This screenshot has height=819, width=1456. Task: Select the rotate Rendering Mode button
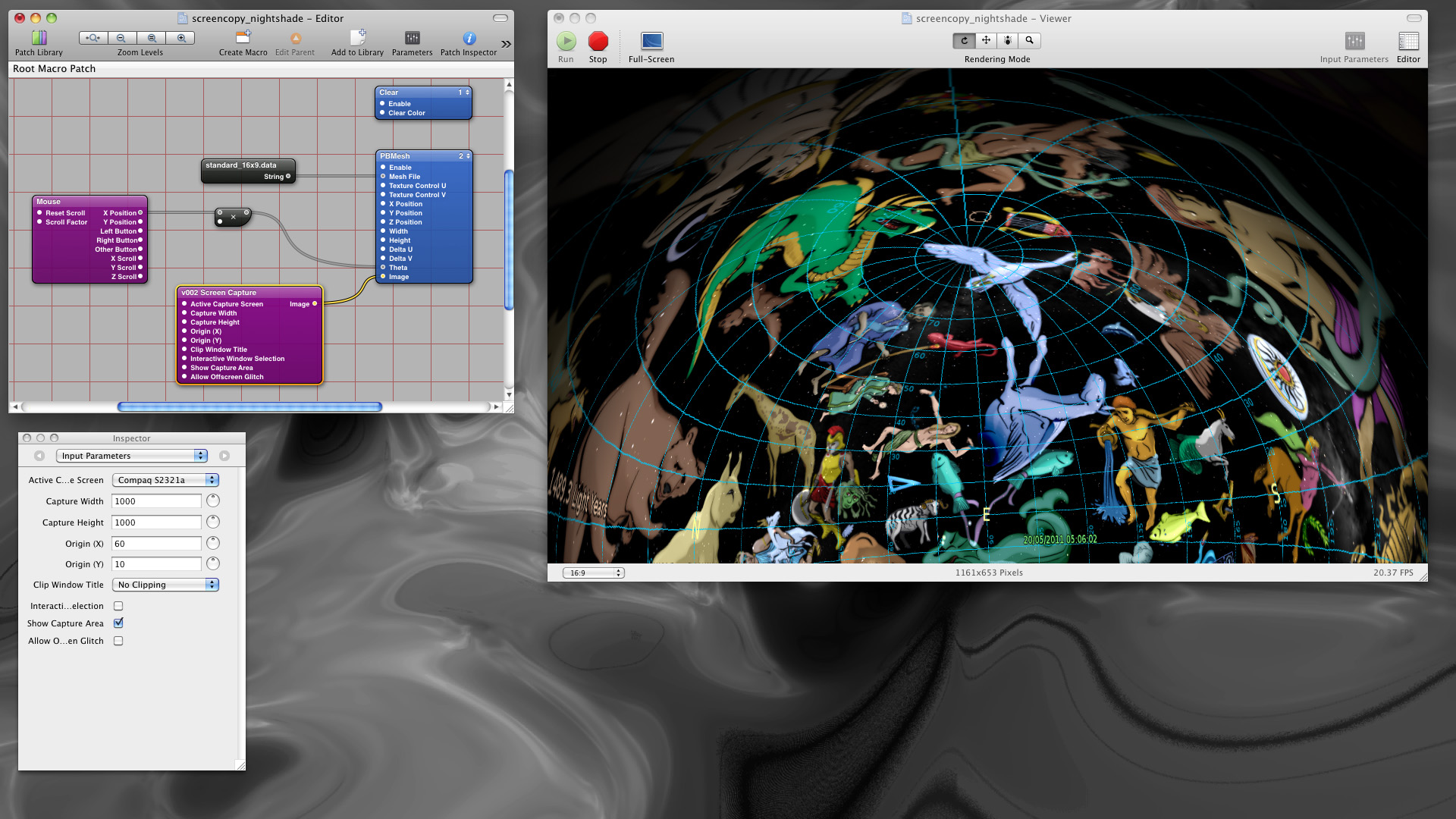coord(964,40)
